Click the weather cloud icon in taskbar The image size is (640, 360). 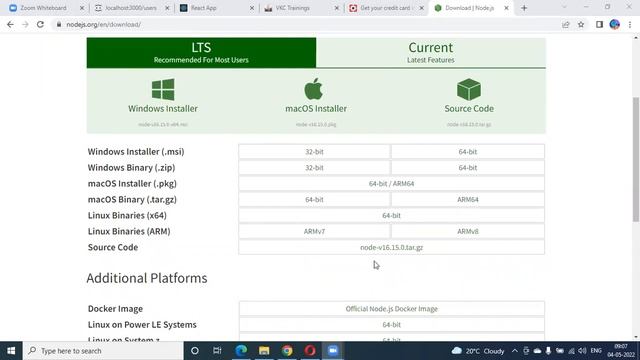[457, 351]
